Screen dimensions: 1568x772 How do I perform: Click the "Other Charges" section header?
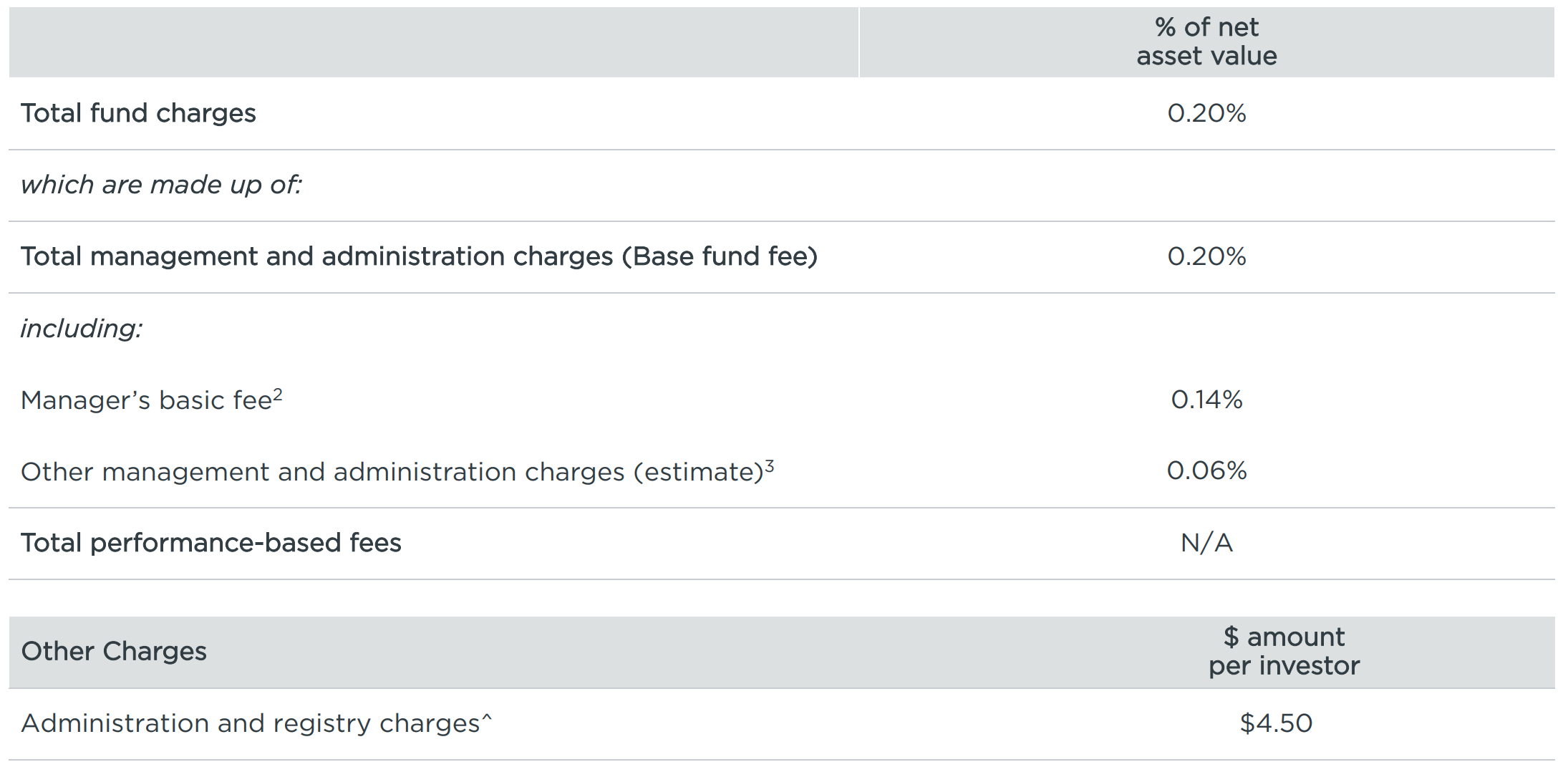coord(114,652)
